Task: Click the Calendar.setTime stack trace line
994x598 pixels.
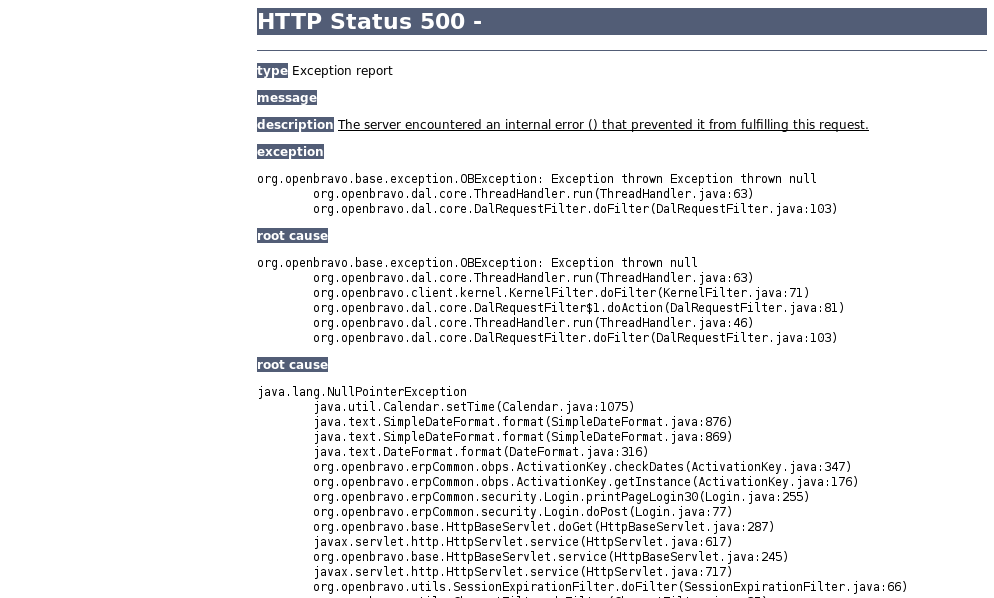Action: (474, 407)
